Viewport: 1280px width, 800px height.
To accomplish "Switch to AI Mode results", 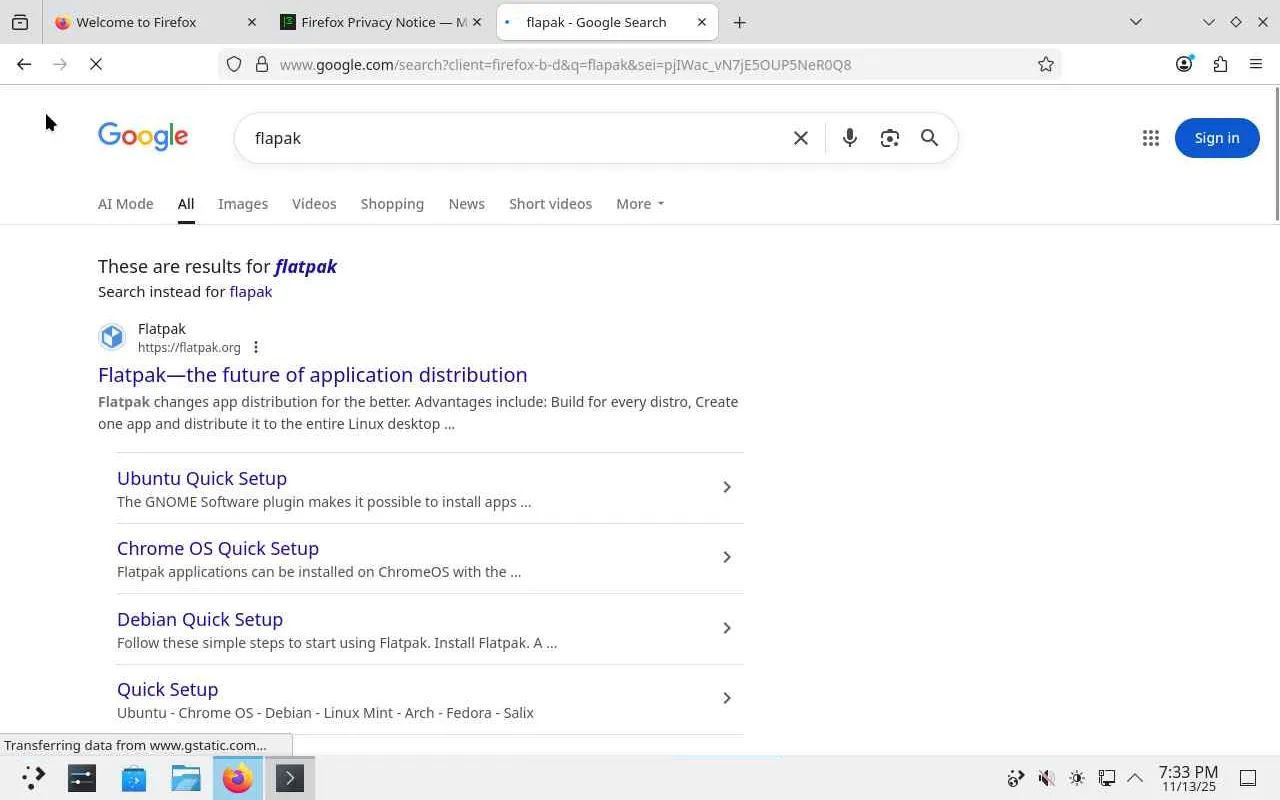I will pyautogui.click(x=126, y=204).
